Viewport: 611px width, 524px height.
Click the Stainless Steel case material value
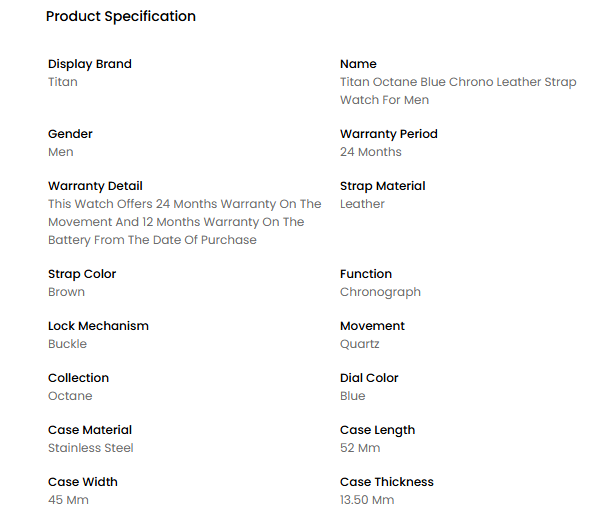91,448
